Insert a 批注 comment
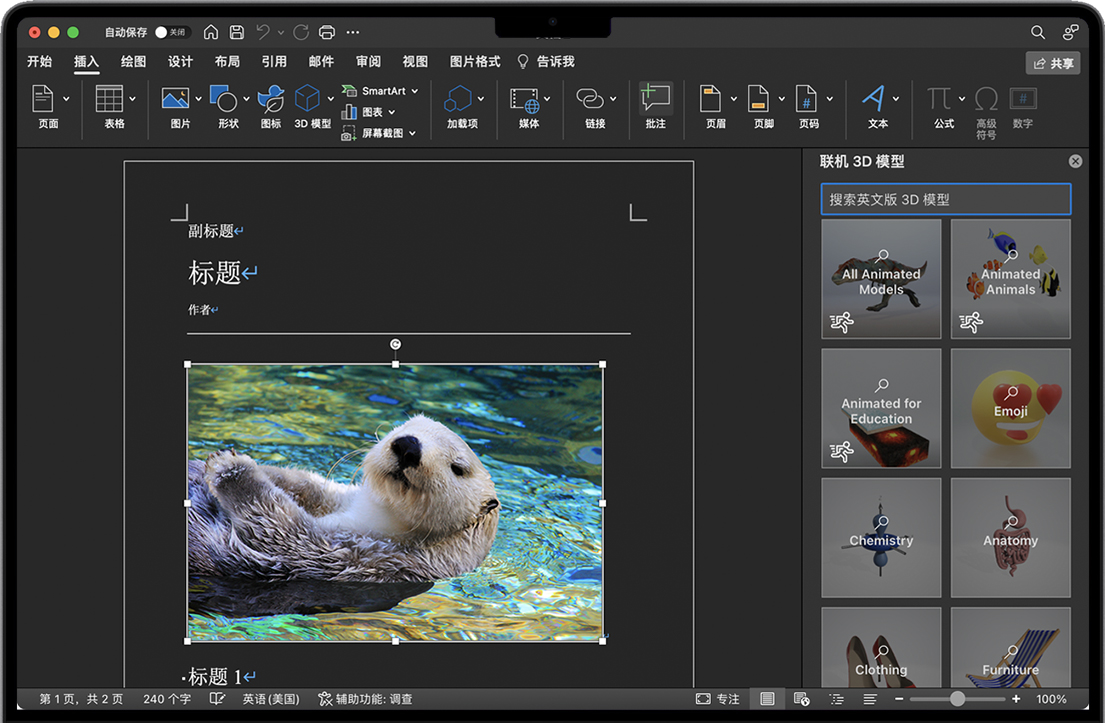This screenshot has width=1105, height=723. coord(655,99)
